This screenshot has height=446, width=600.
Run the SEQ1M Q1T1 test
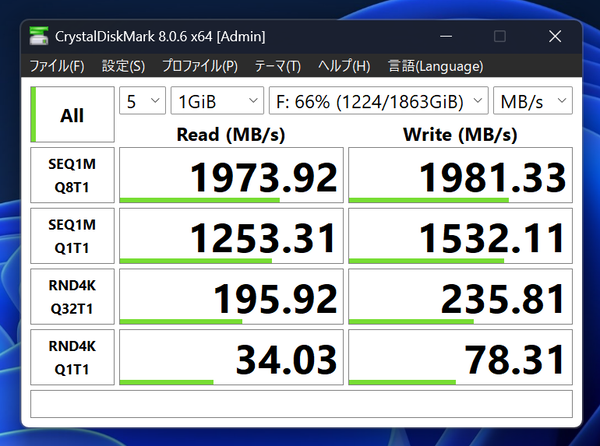72,237
